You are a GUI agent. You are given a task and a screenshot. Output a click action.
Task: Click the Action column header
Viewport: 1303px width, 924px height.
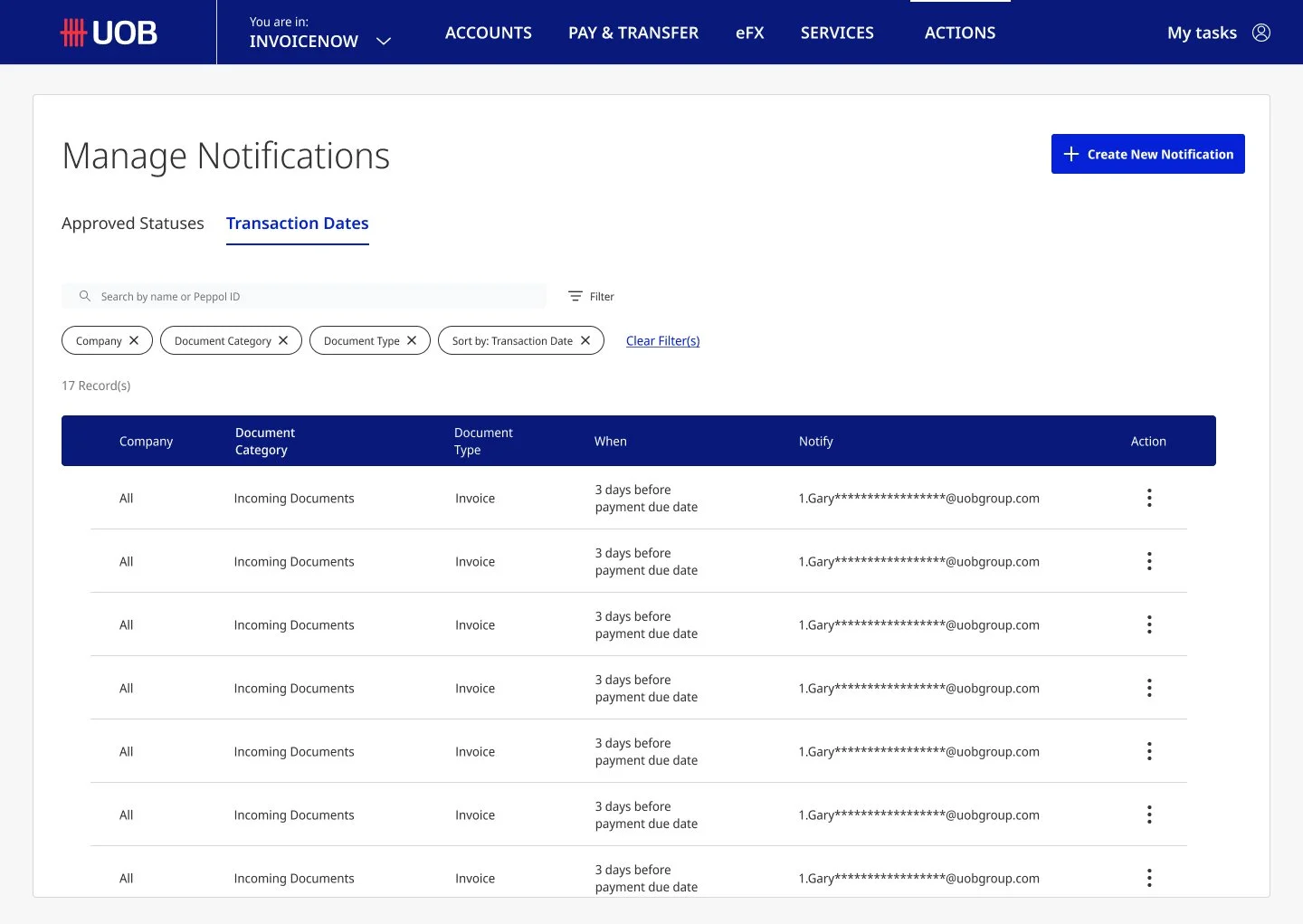[1148, 441]
